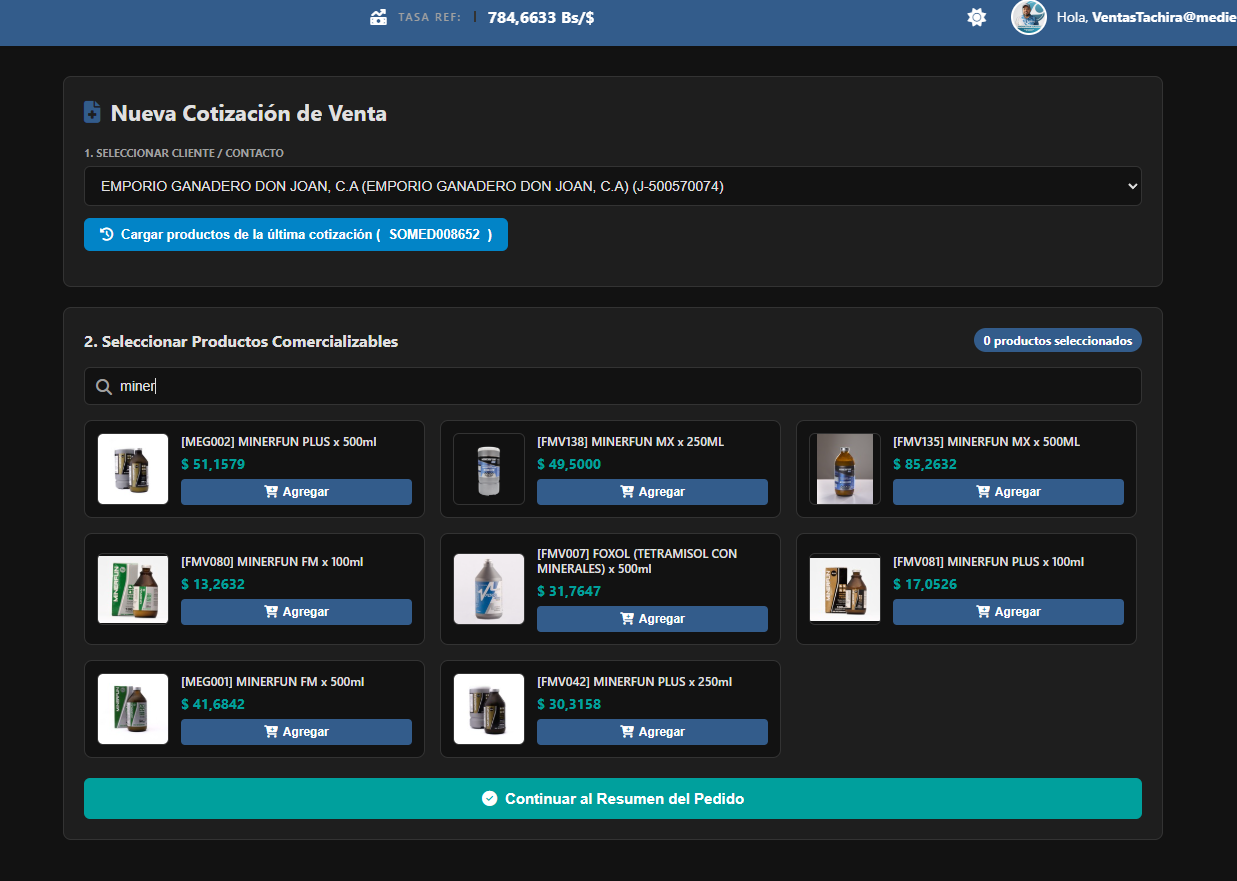Add FMV081 MINERFUN PLUS x 100ml

(1008, 612)
